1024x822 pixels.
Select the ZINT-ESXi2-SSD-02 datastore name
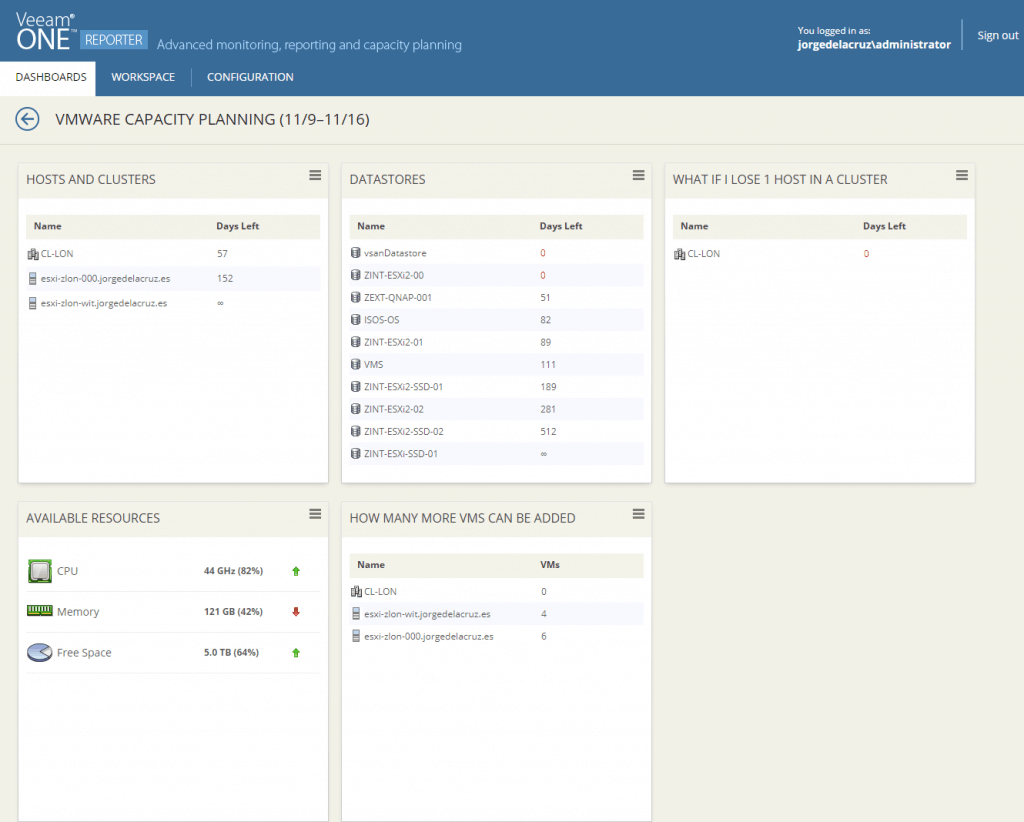[404, 432]
